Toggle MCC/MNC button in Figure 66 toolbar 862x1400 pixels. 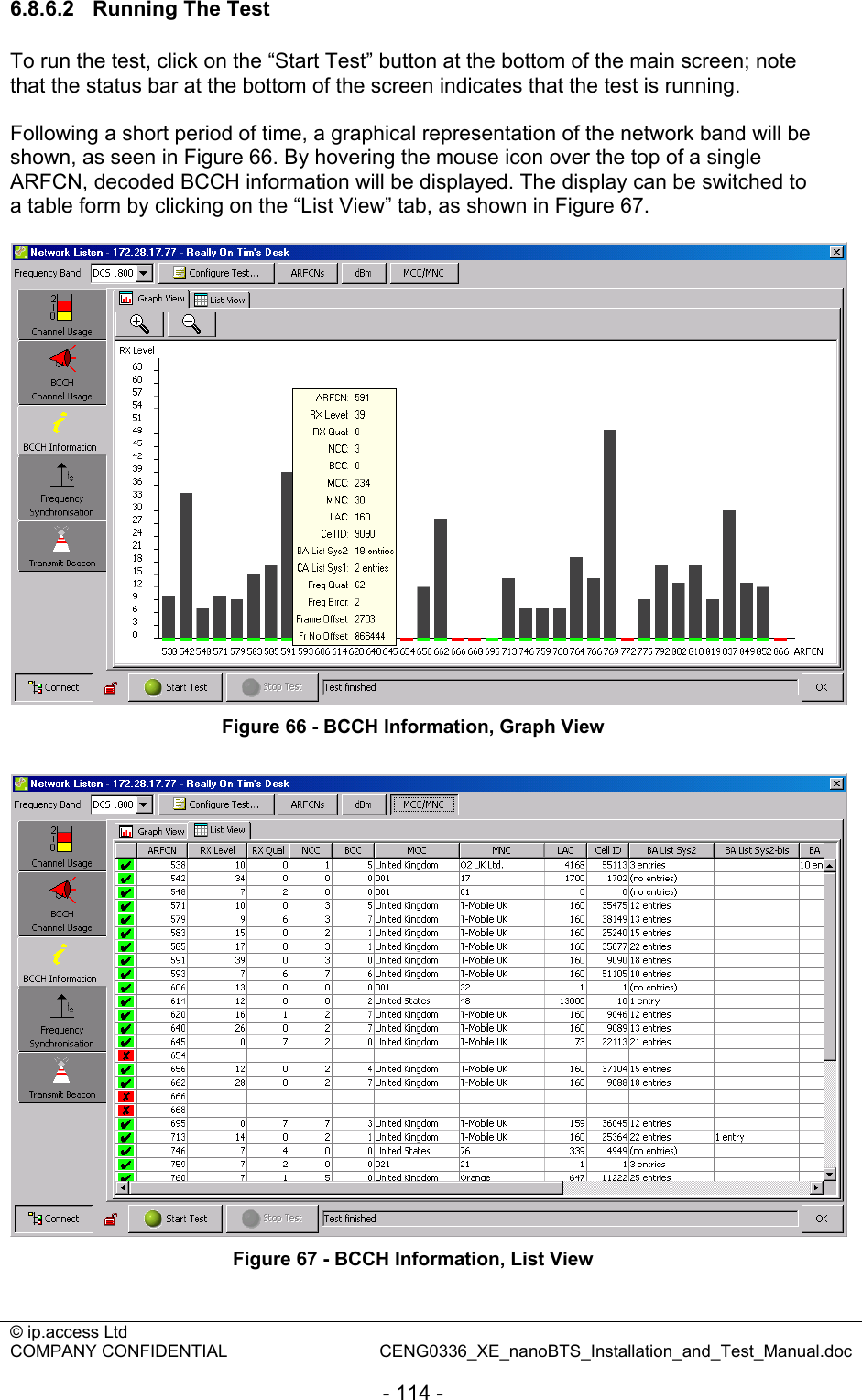coord(423,273)
